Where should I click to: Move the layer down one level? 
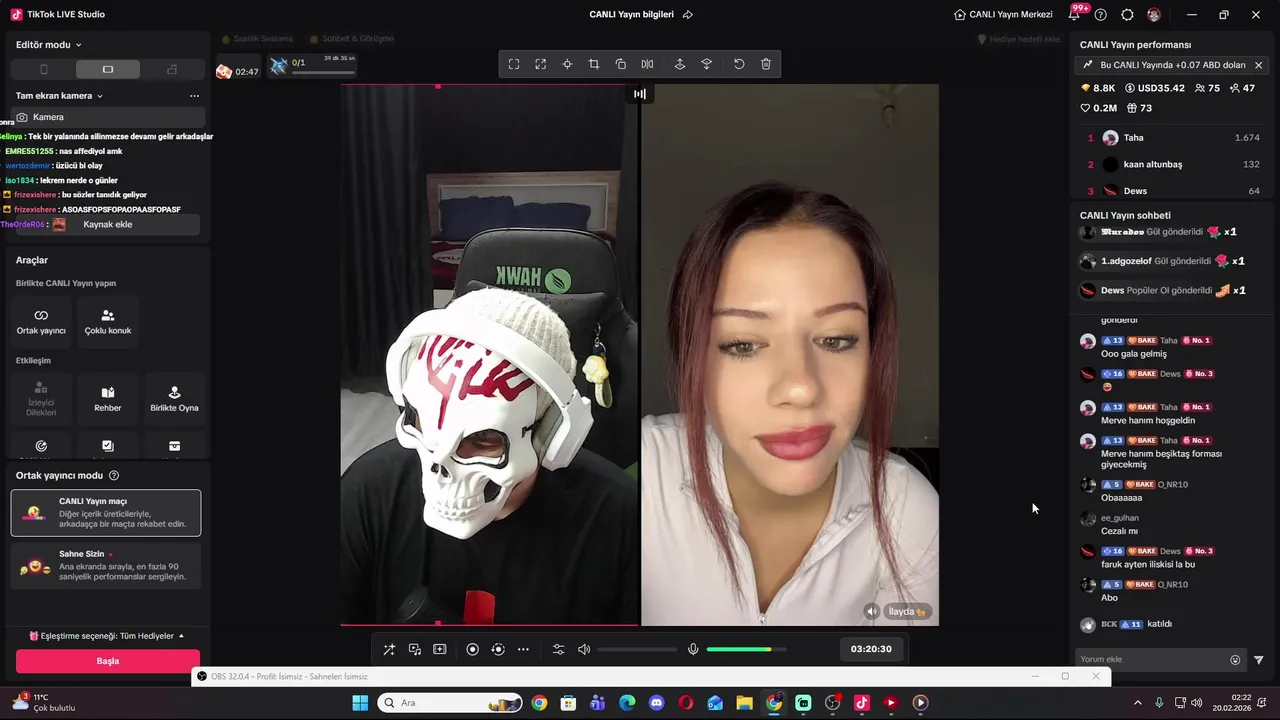coord(706,64)
